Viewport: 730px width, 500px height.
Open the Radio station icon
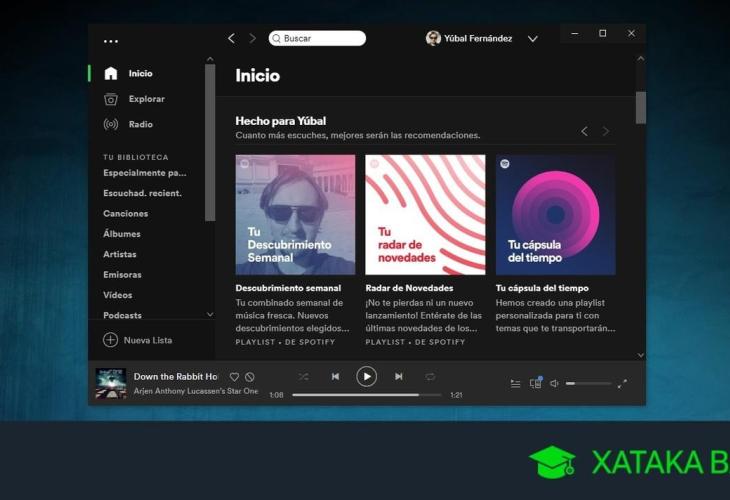[111, 124]
